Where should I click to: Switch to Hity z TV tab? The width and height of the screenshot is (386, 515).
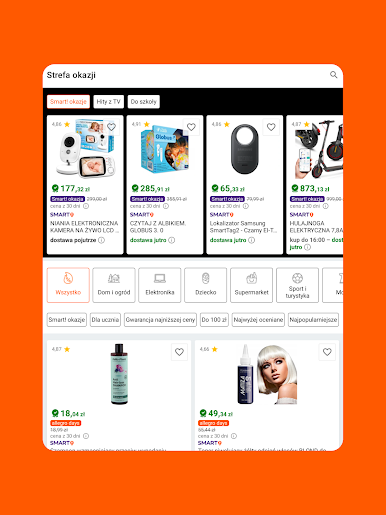tap(109, 102)
